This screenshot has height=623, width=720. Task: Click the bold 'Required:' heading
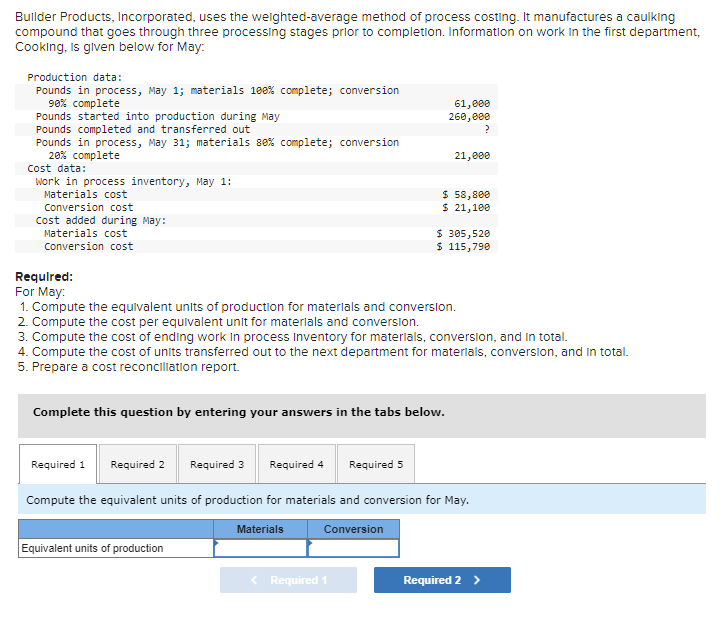pyautogui.click(x=44, y=277)
